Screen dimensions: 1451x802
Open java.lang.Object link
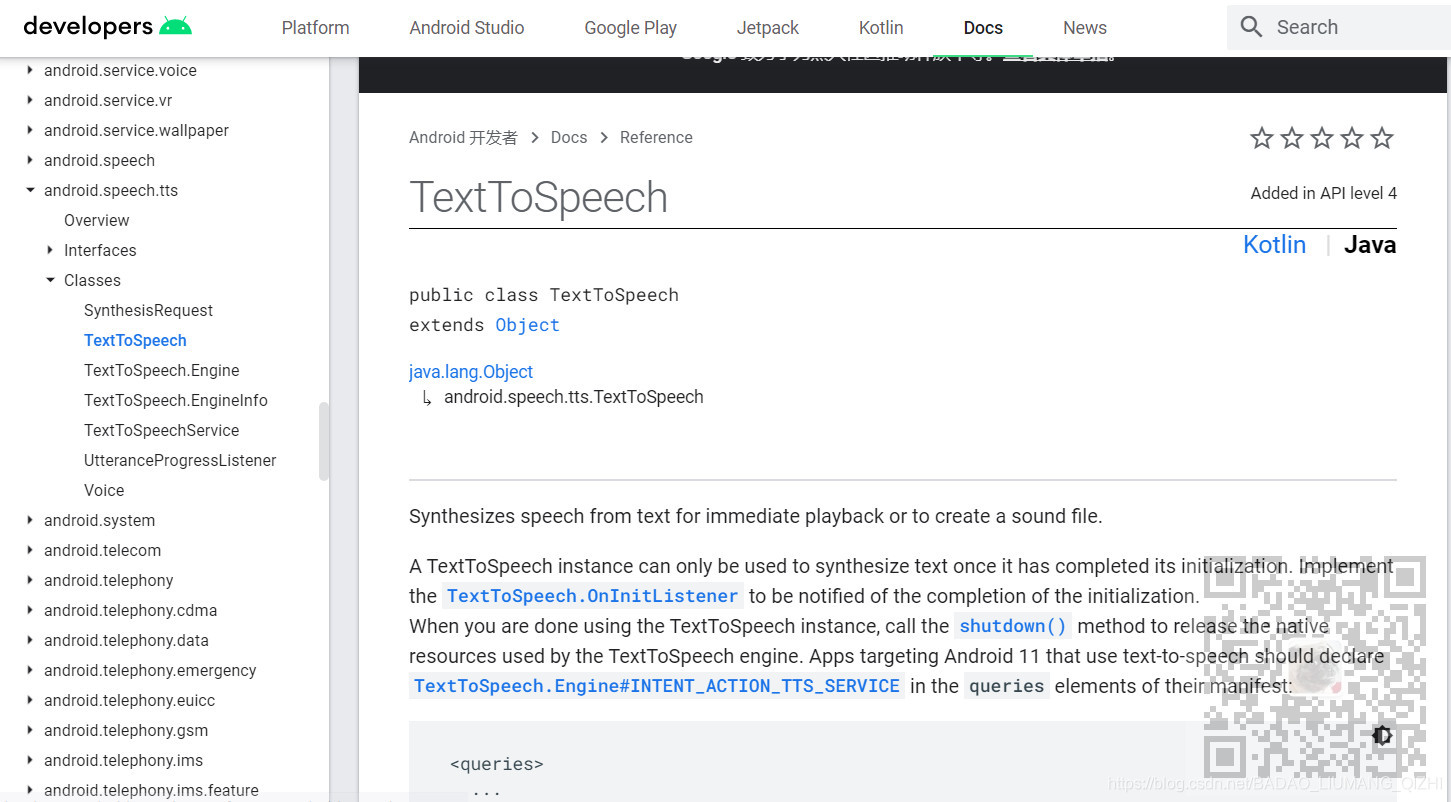coord(471,371)
